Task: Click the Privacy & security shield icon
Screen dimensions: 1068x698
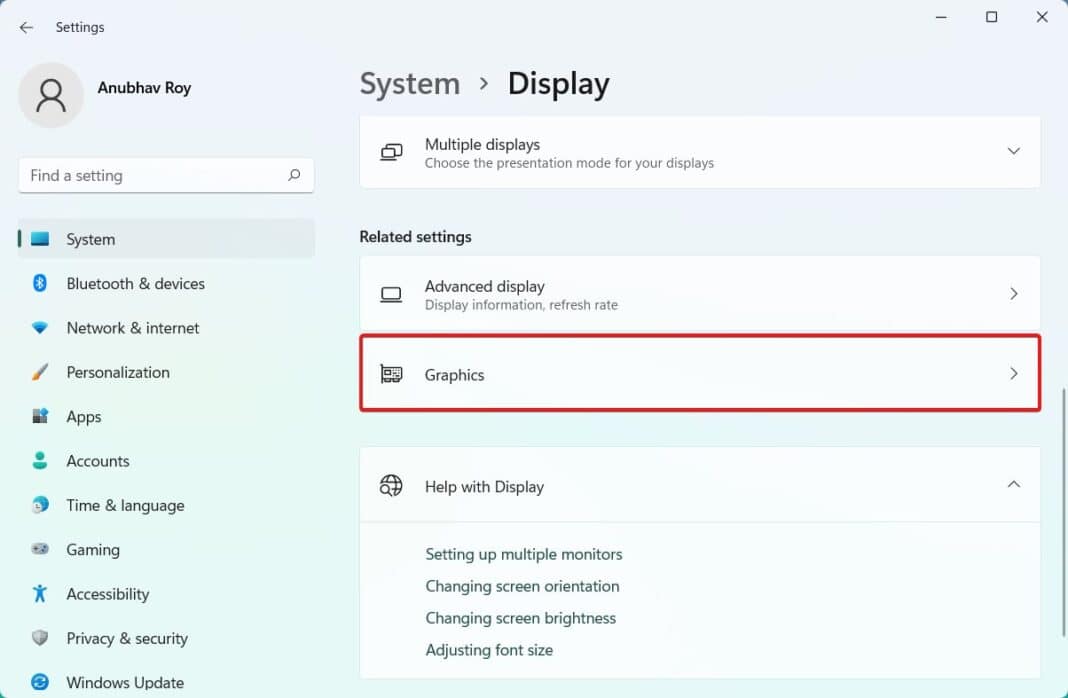Action: point(40,638)
